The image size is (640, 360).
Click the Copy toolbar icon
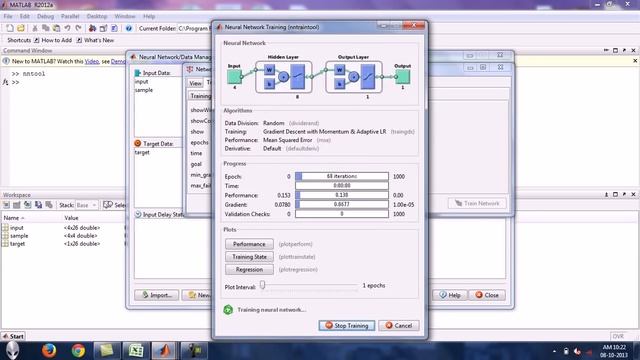45,28
